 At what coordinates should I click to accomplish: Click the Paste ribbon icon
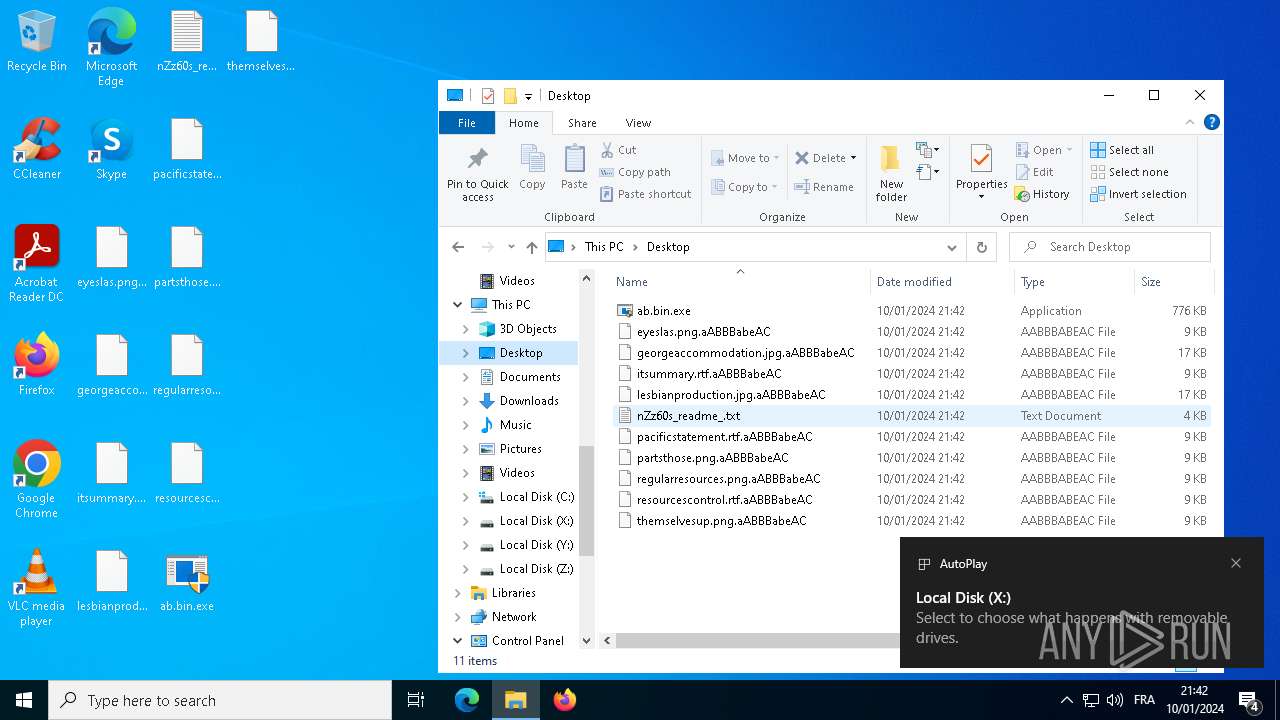574,167
